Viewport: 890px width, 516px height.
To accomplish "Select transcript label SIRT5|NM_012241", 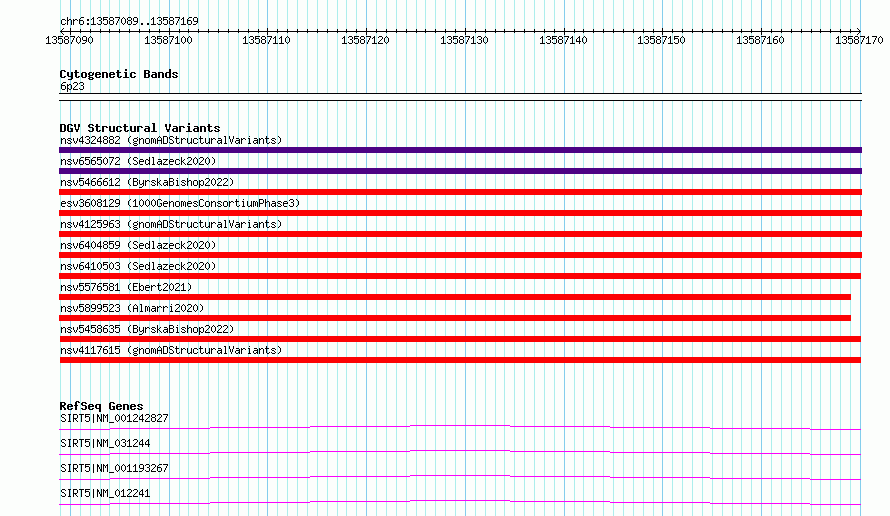I will tap(105, 493).
